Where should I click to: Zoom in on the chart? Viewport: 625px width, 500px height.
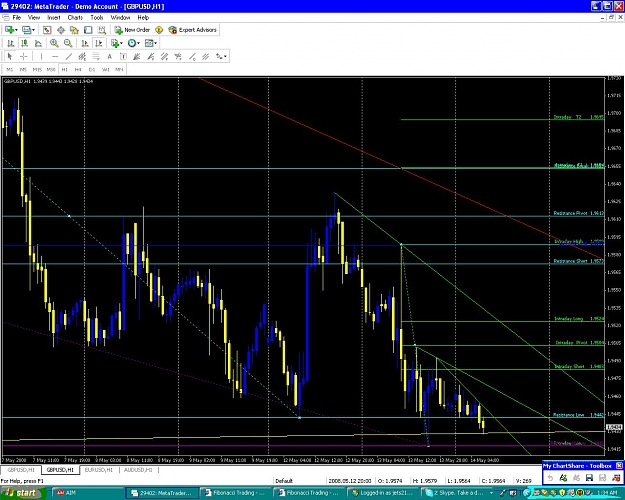(x=54, y=43)
